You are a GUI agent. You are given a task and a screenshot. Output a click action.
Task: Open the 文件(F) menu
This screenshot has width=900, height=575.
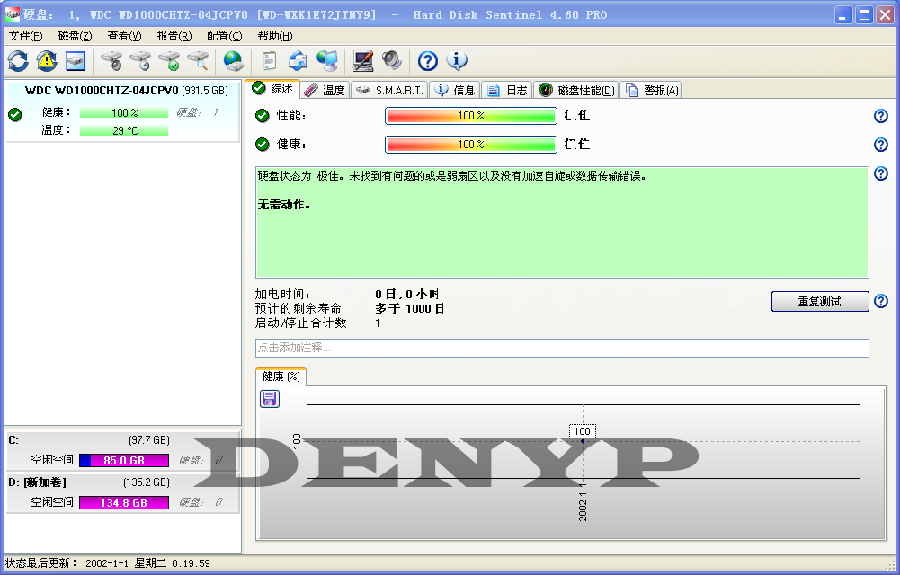pyautogui.click(x=25, y=36)
